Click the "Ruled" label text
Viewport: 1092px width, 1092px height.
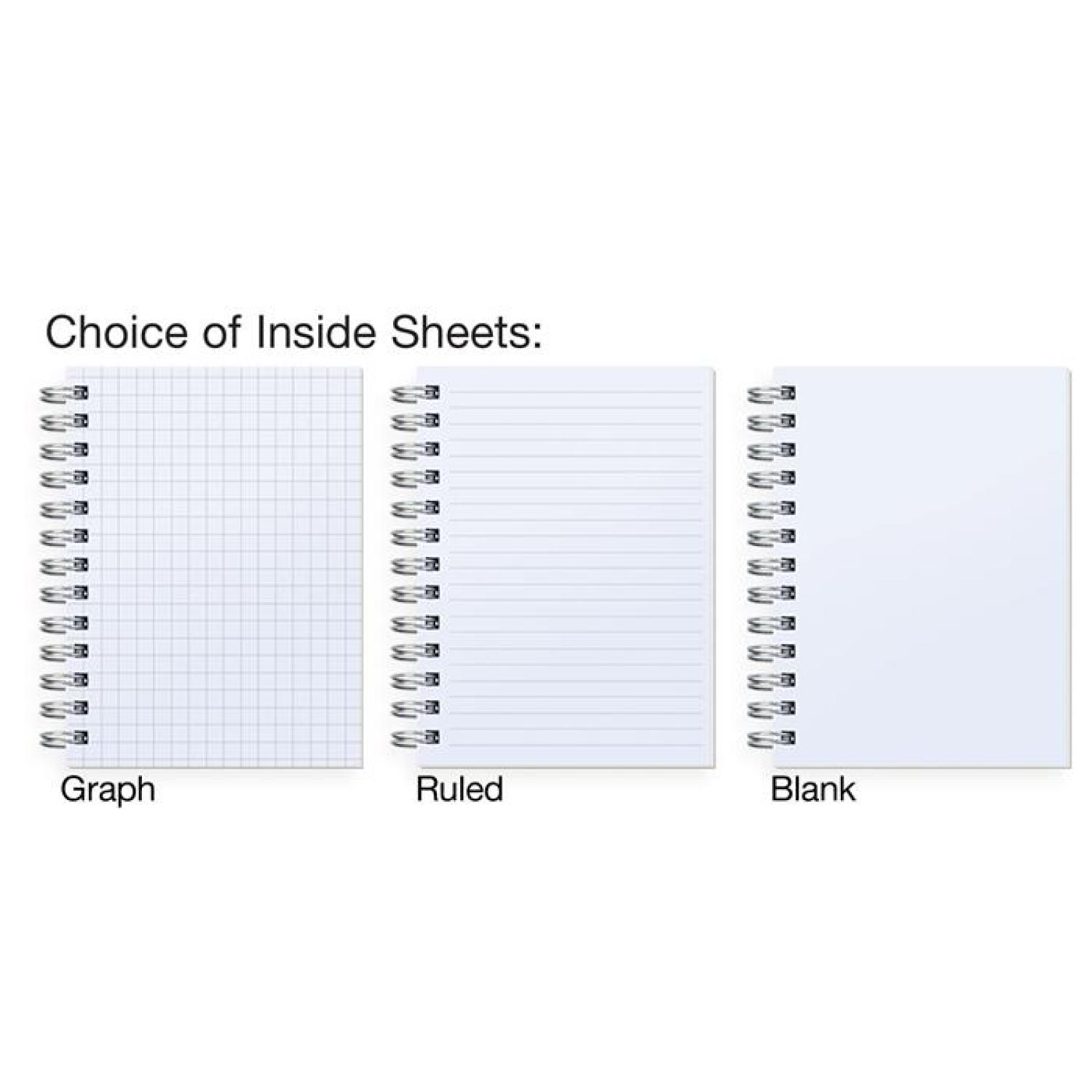pyautogui.click(x=459, y=790)
